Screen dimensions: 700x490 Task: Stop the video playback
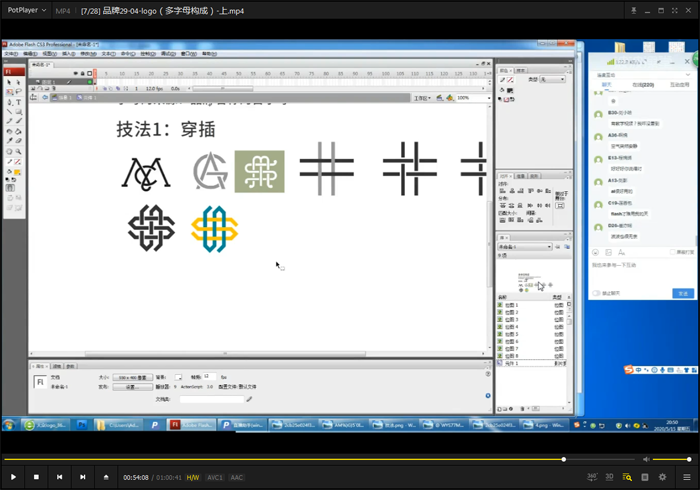click(x=36, y=477)
